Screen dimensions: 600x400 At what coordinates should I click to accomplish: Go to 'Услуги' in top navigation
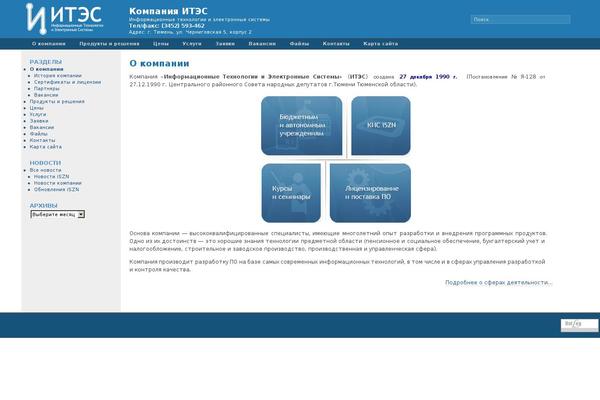tap(192, 44)
